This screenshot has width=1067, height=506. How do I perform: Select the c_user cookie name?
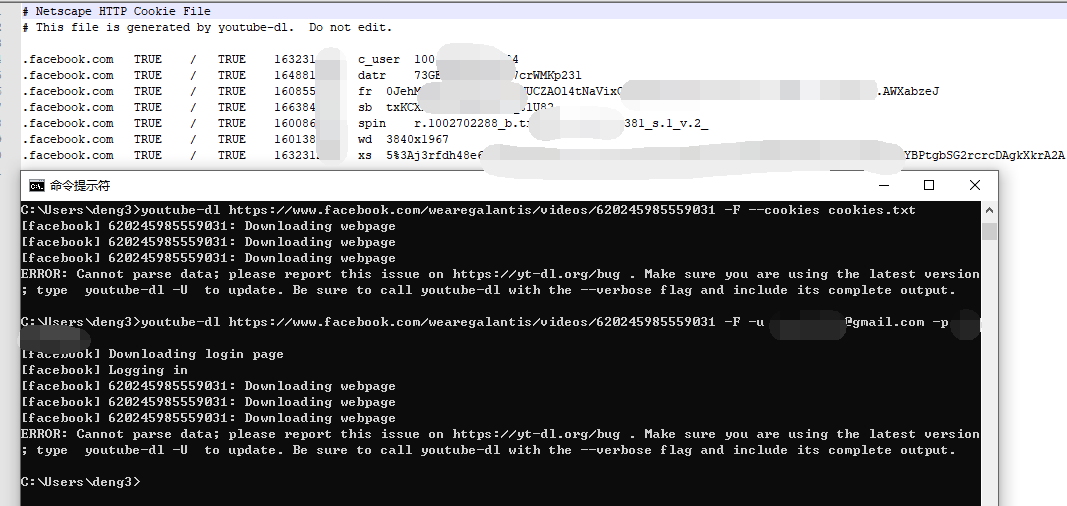[379, 60]
